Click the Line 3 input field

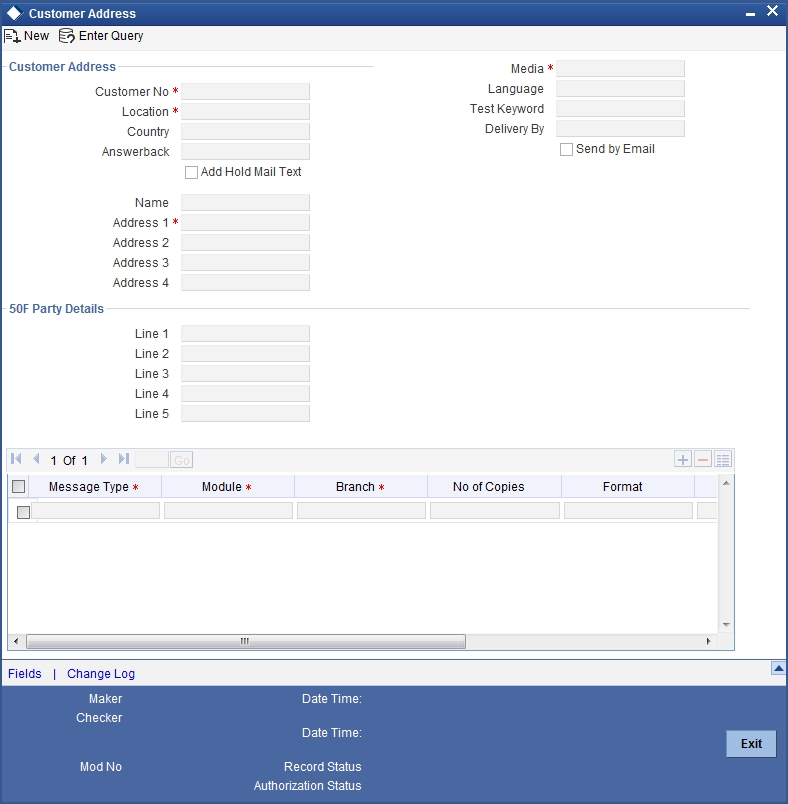click(245, 374)
